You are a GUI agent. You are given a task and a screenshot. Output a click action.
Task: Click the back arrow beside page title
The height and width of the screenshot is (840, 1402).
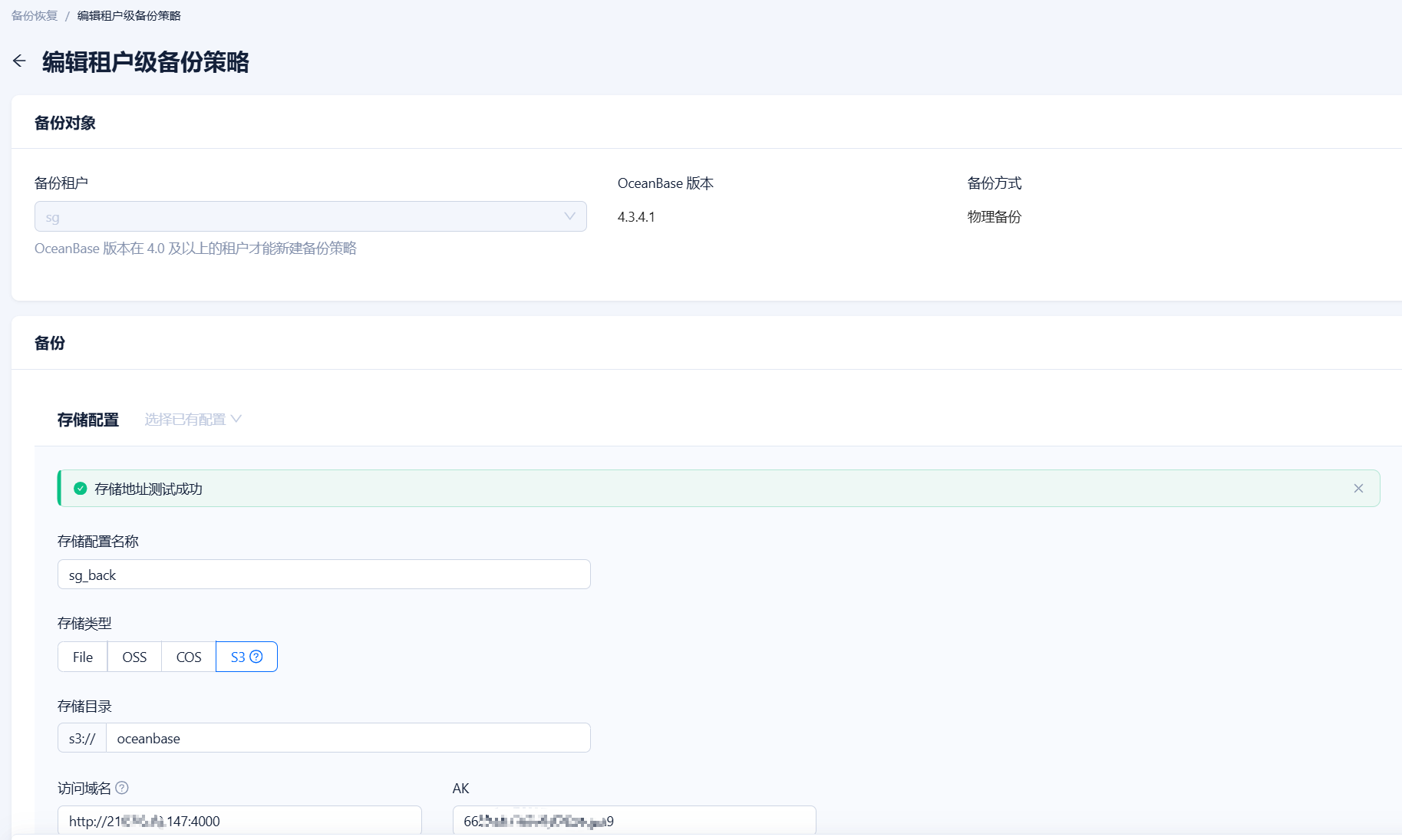pyautogui.click(x=19, y=61)
